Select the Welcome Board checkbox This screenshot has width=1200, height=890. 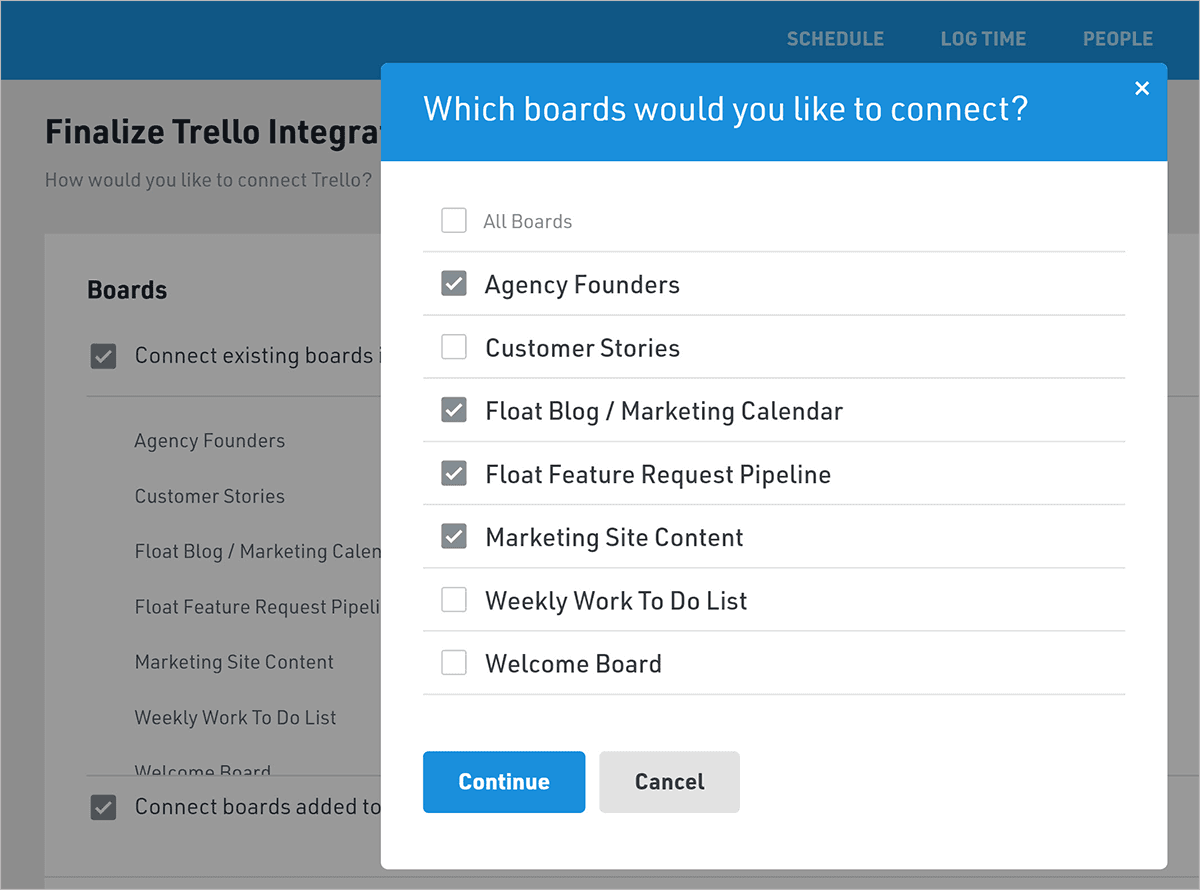(454, 663)
